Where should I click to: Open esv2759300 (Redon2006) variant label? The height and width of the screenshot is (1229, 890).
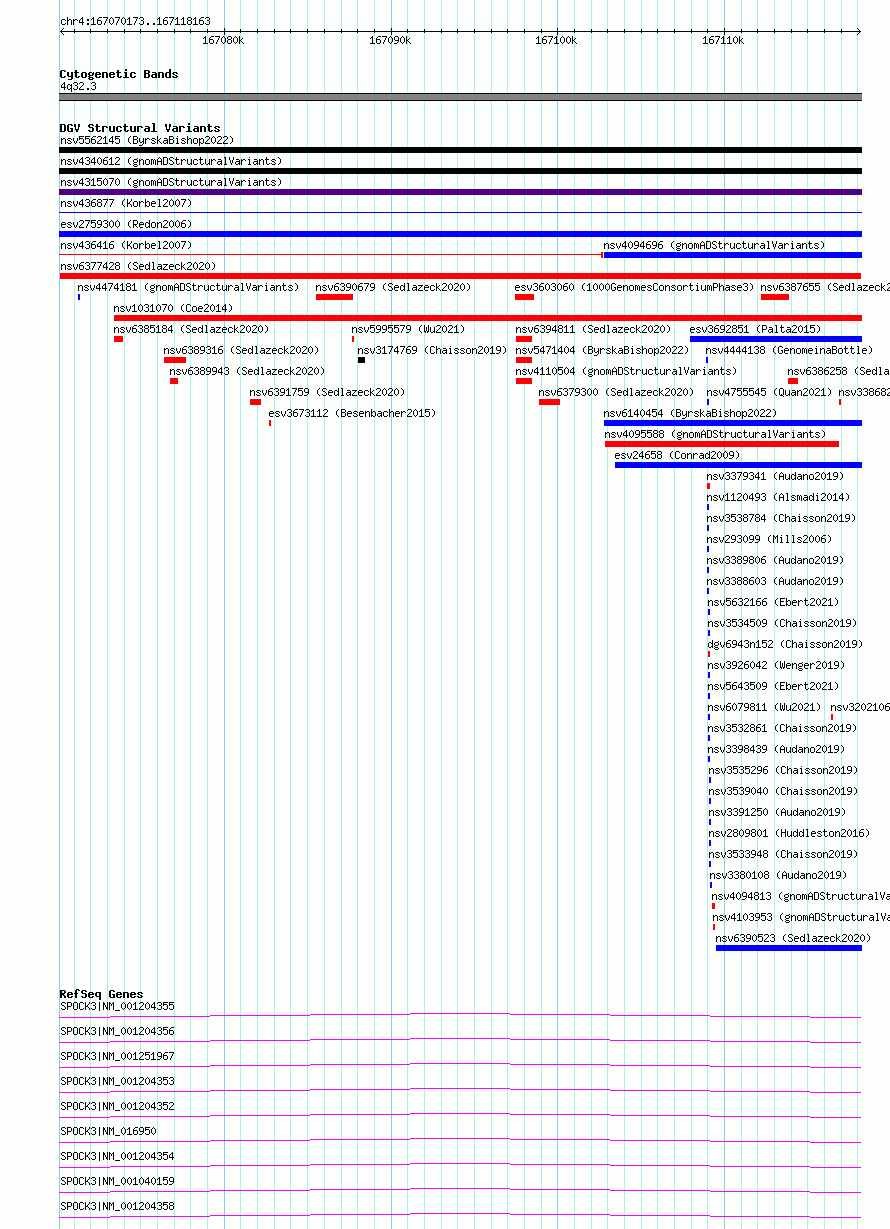pyautogui.click(x=125, y=224)
